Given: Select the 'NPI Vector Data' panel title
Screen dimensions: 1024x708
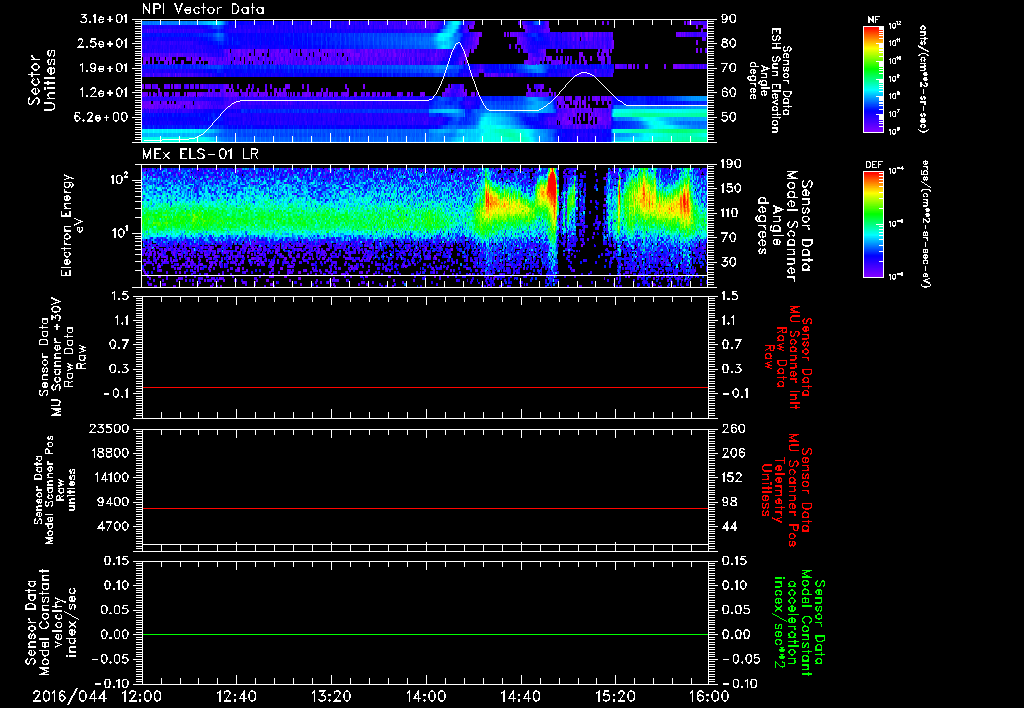Looking at the screenshot, I should 203,9.
